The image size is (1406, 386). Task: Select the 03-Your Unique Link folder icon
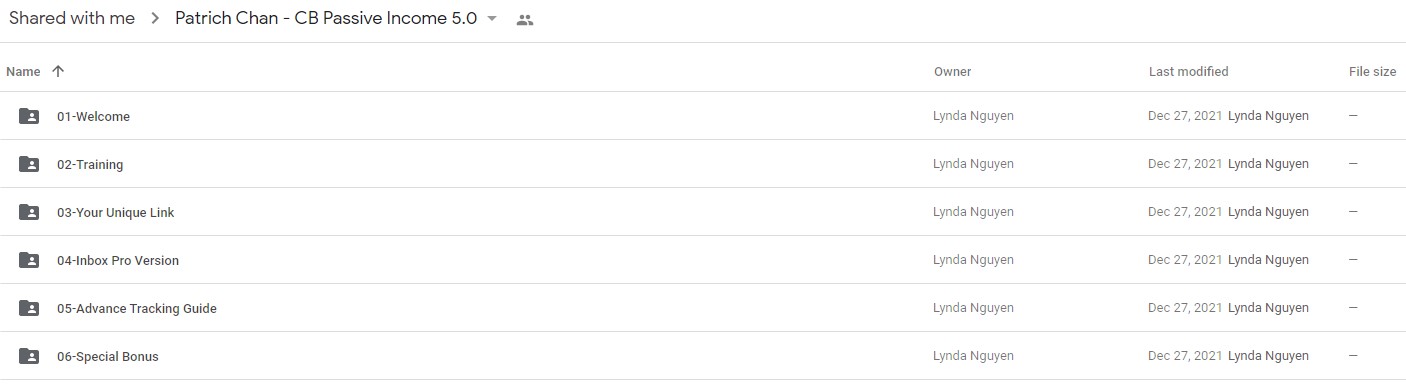(29, 213)
